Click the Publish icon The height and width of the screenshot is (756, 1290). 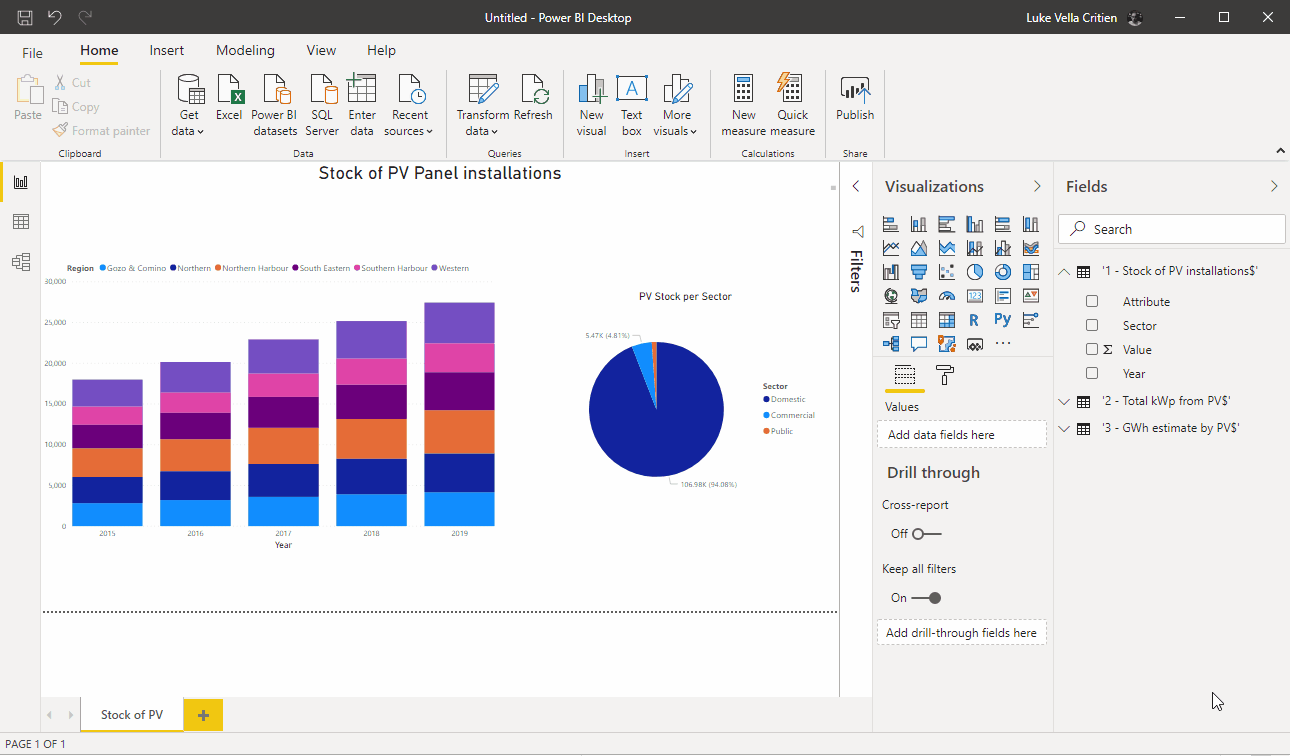(x=855, y=100)
